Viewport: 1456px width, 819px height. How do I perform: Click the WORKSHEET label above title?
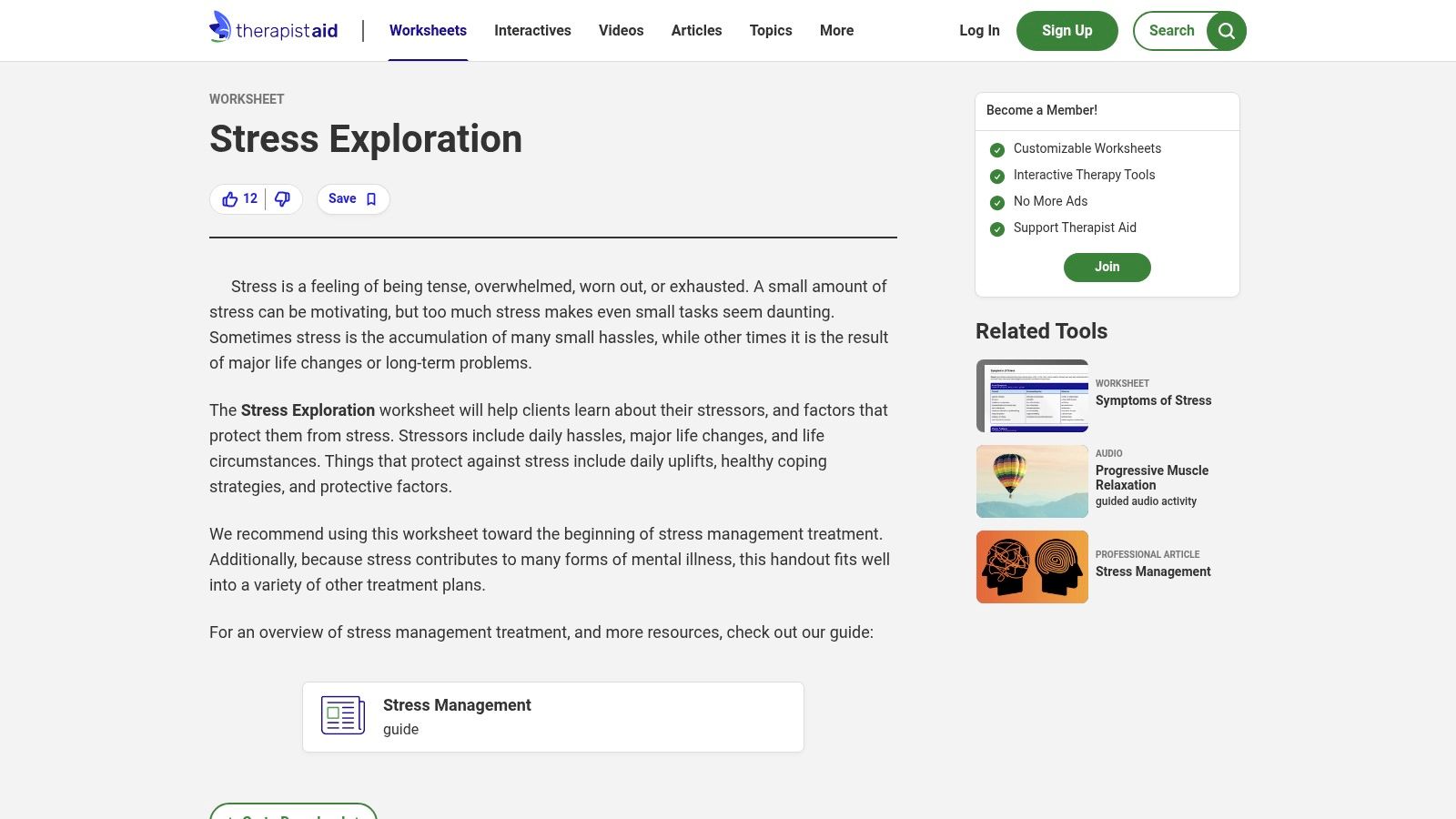click(247, 99)
